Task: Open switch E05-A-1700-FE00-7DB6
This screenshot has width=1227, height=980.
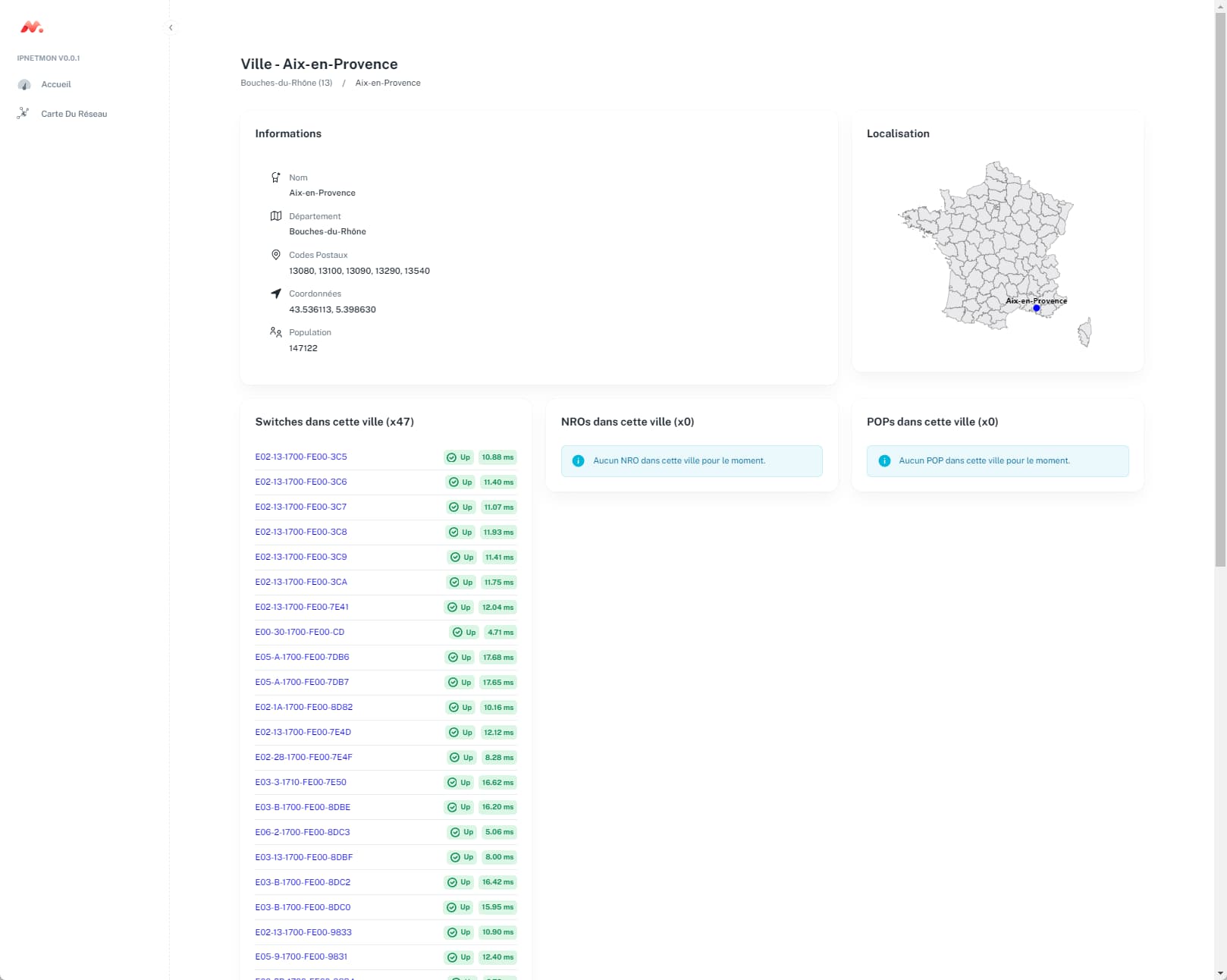Action: tap(302, 657)
